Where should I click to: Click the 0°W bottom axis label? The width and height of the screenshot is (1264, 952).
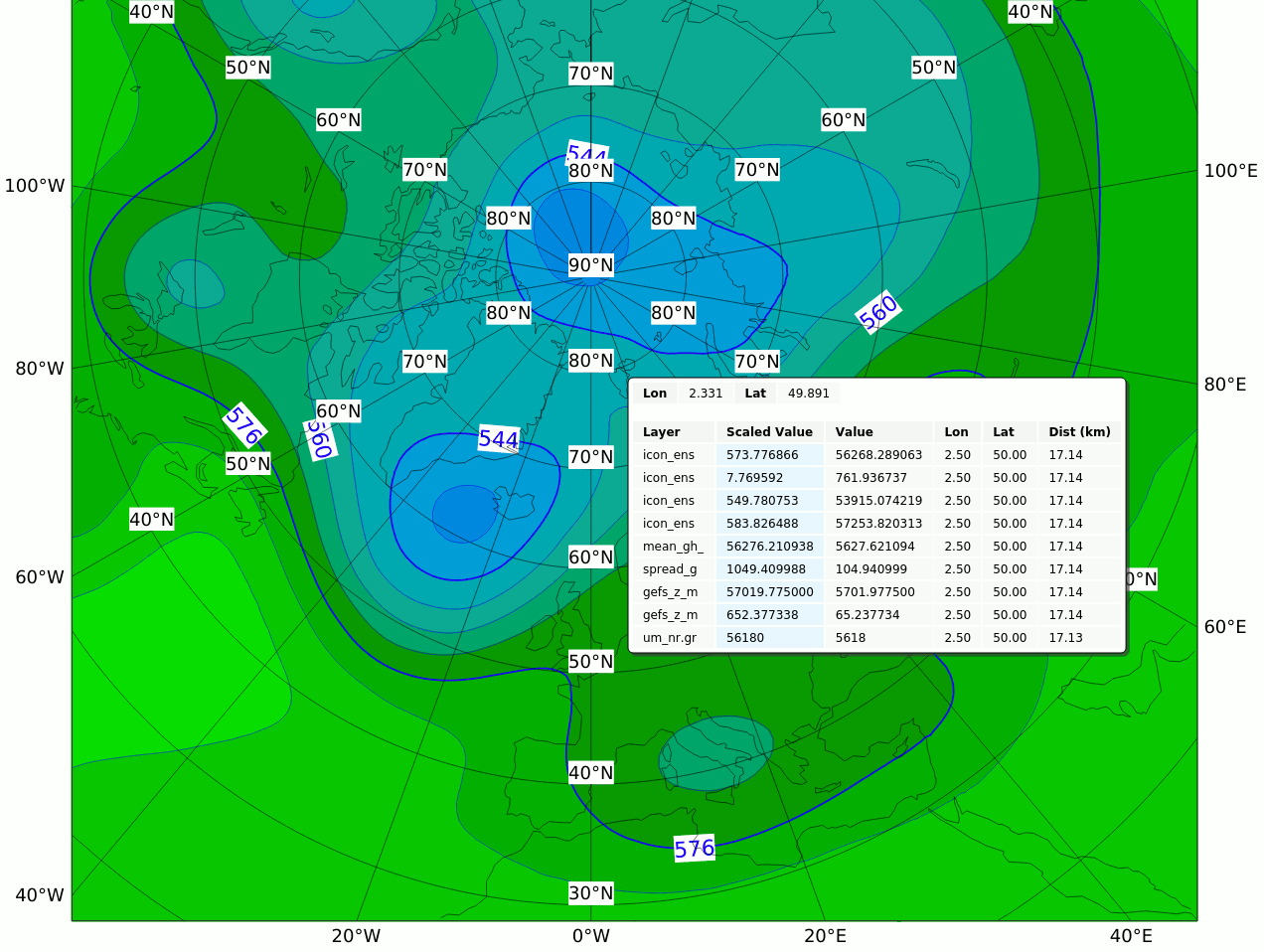[591, 936]
